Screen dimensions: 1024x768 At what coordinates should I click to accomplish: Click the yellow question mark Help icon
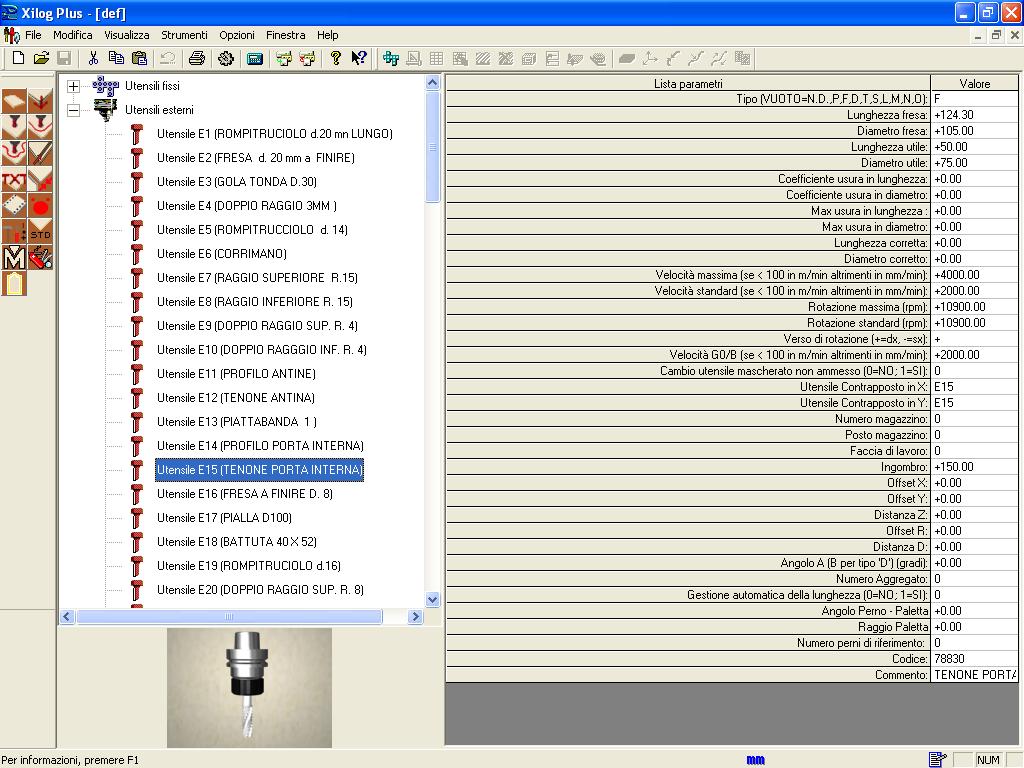pos(336,58)
